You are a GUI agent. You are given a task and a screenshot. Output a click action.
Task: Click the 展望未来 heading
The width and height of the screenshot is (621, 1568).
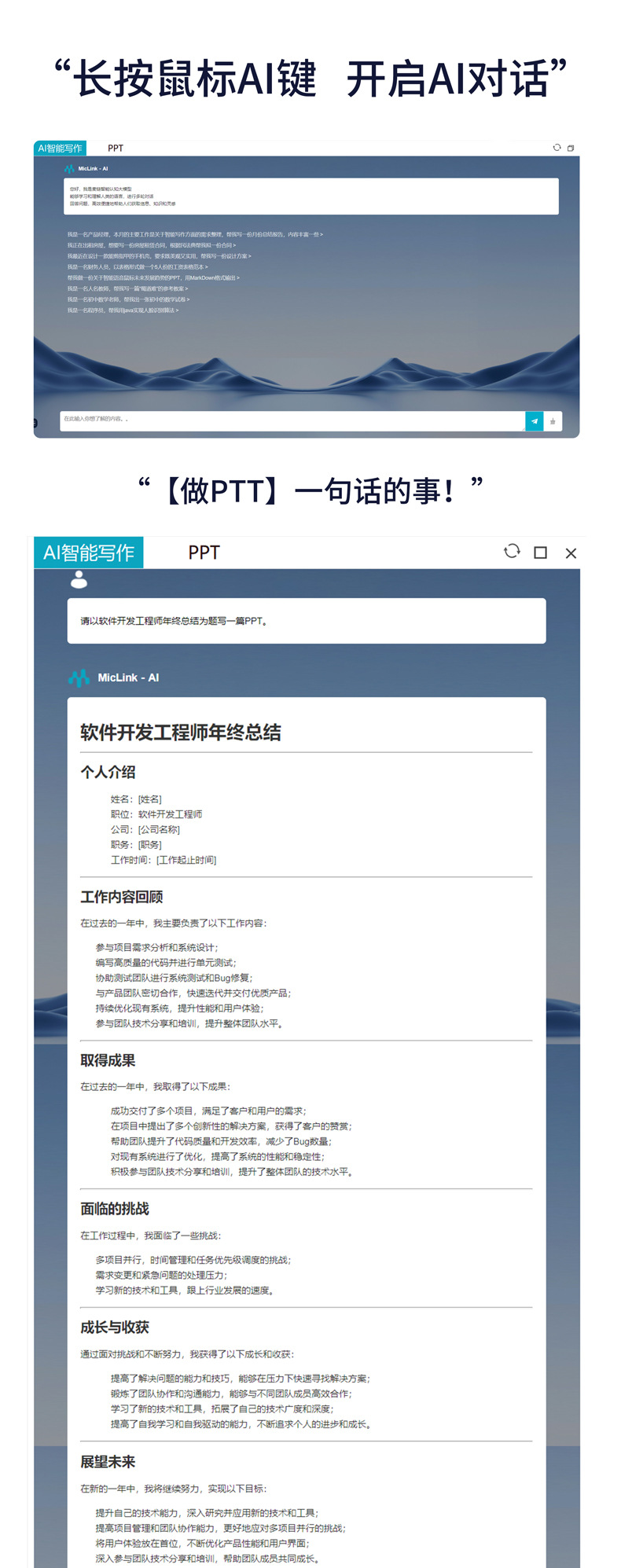[x=108, y=1462]
